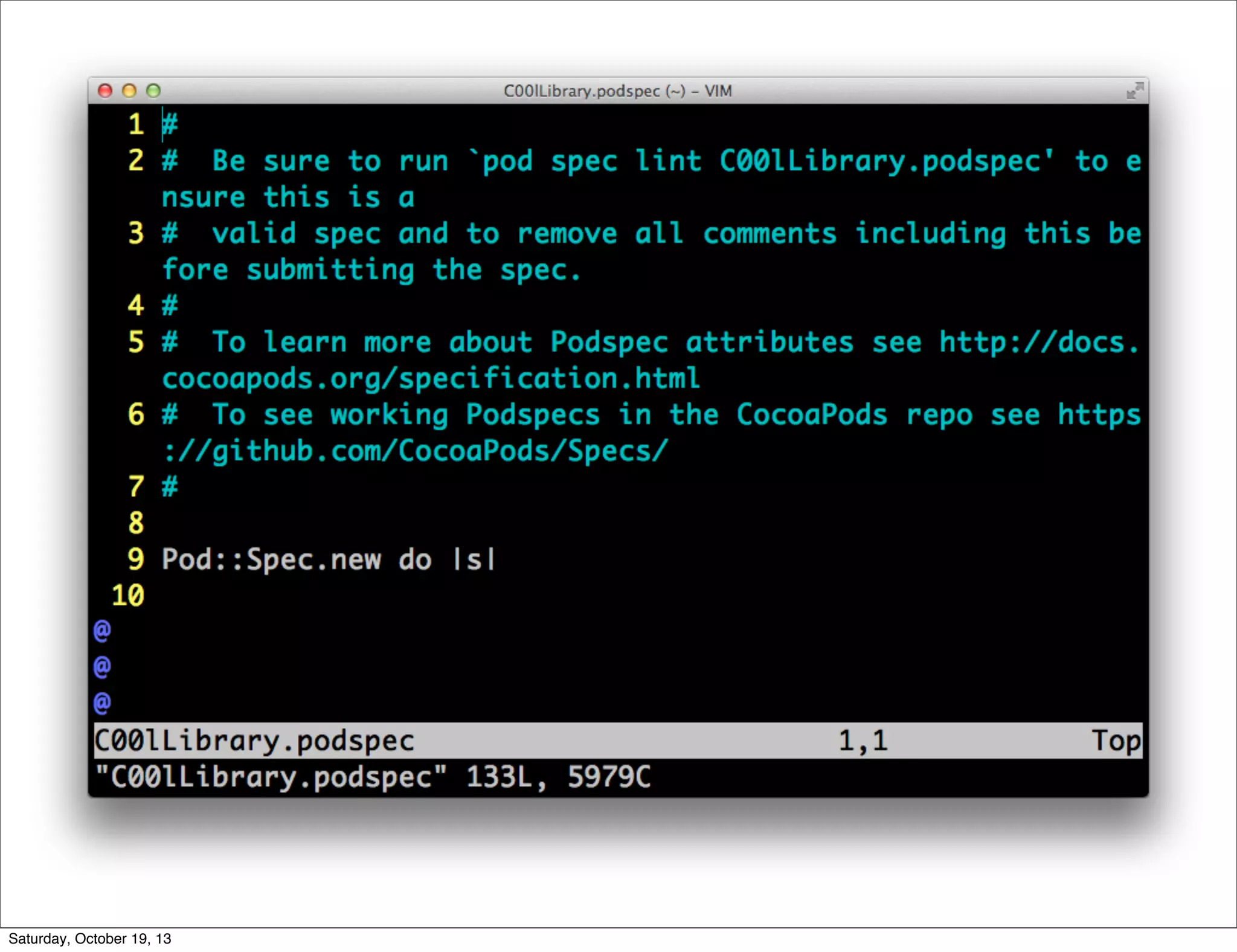Click the status line filename C00lLibrary.podspec

254,741
